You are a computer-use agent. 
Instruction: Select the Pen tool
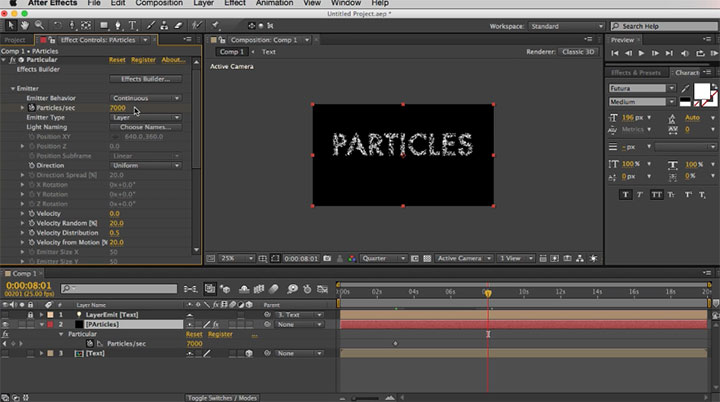click(x=118, y=26)
